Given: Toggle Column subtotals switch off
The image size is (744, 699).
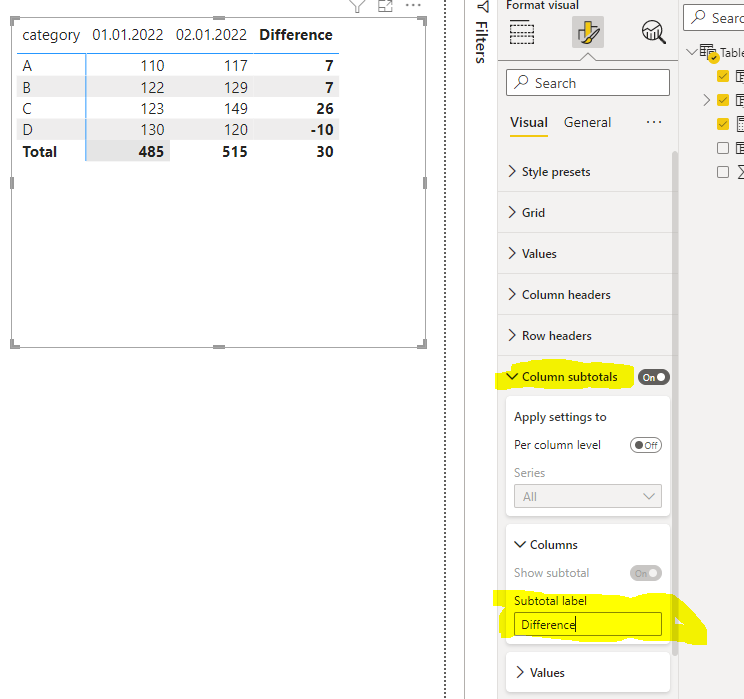Looking at the screenshot, I should coord(654,377).
